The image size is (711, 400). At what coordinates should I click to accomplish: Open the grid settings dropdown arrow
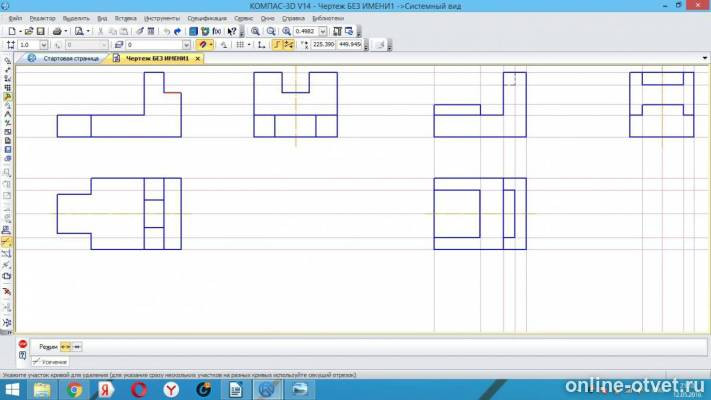(x=249, y=44)
